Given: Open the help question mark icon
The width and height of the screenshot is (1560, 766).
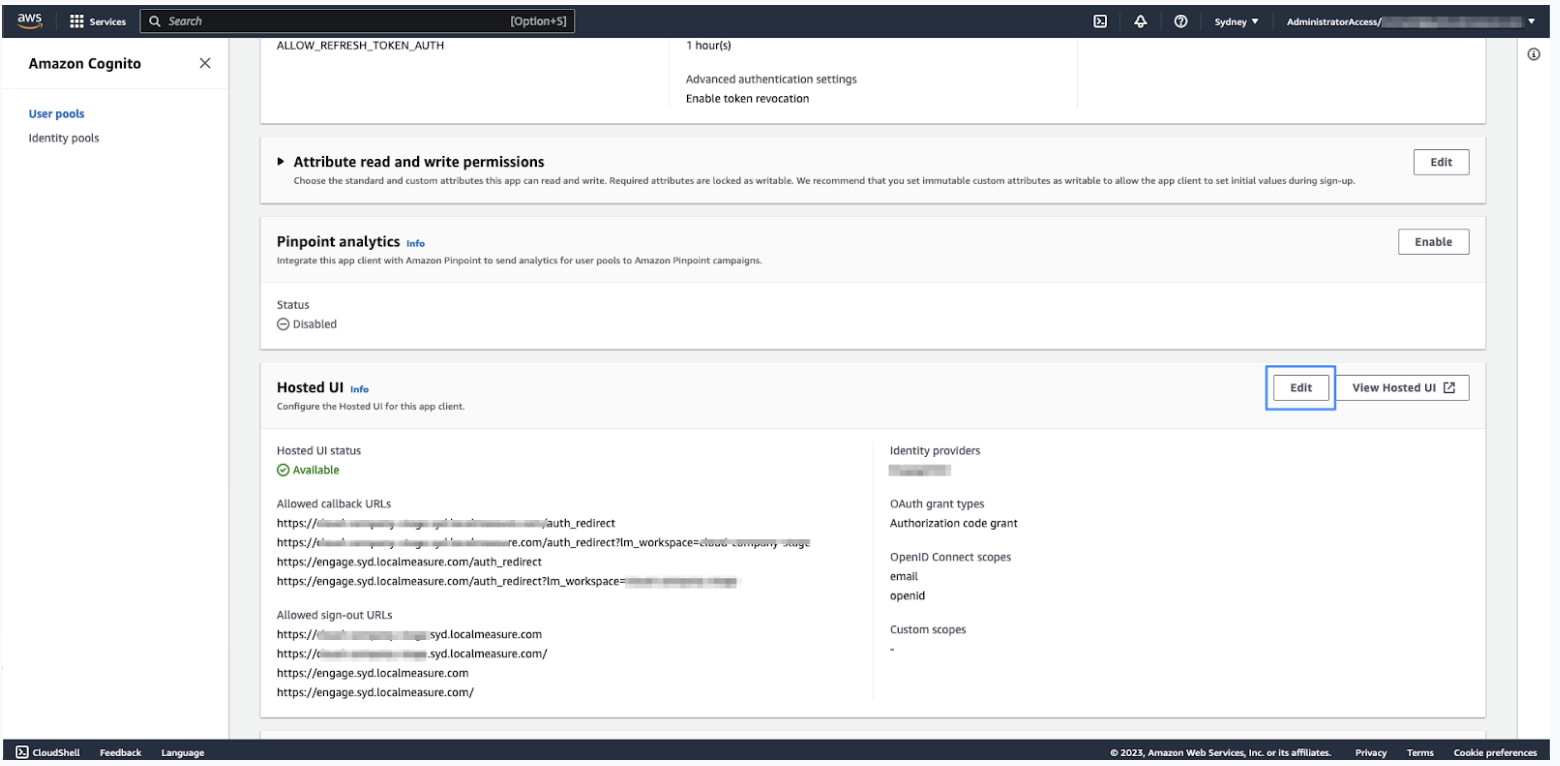Looking at the screenshot, I should coord(1180,21).
